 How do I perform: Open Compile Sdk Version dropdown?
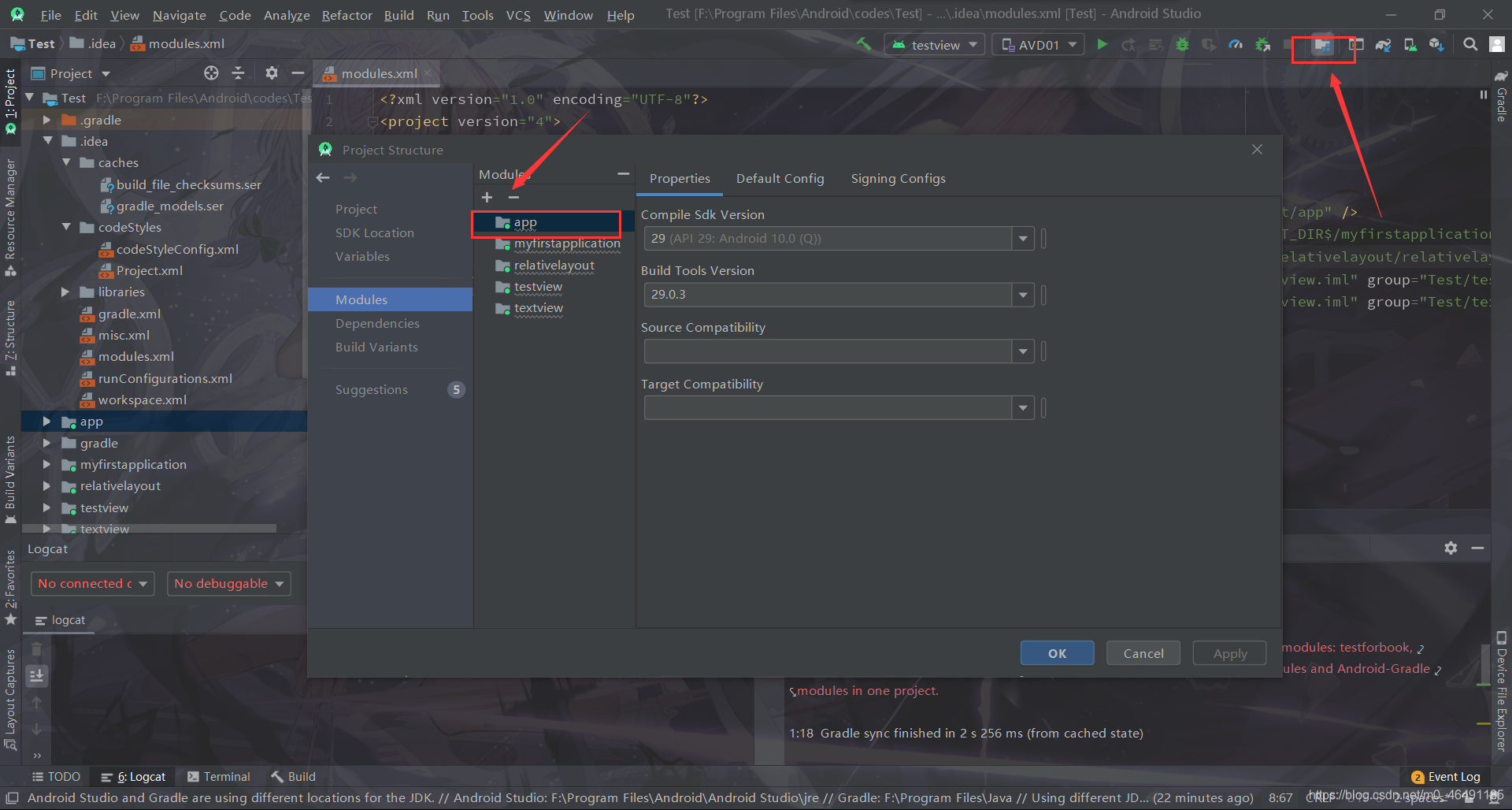[1022, 238]
